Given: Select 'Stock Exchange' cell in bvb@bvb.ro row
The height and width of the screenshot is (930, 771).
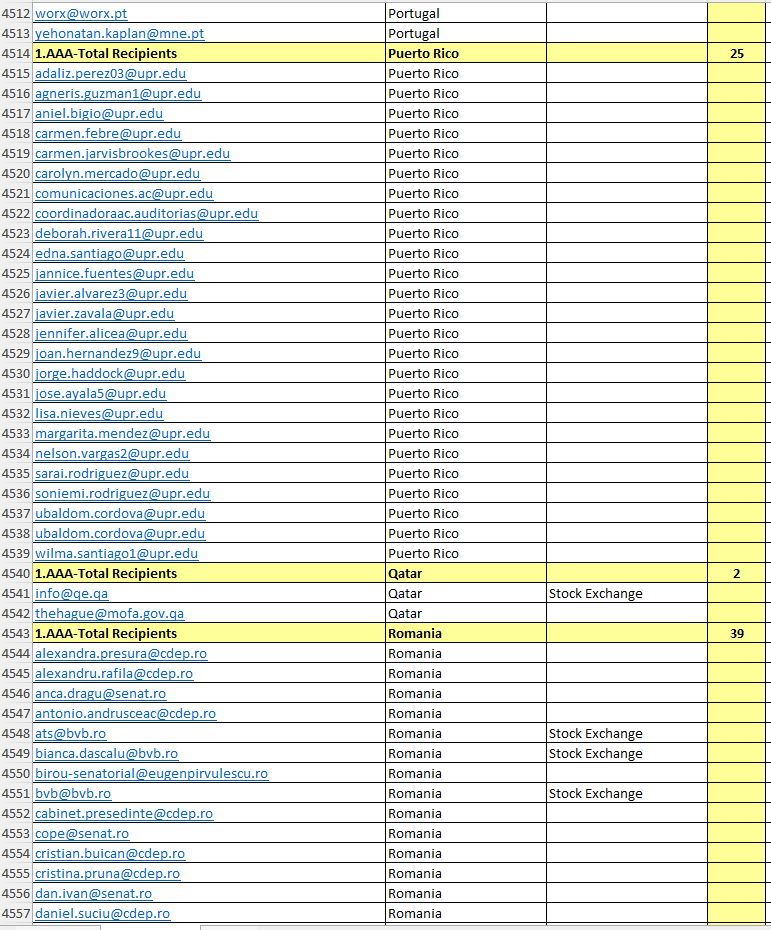Looking at the screenshot, I should pos(627,794).
